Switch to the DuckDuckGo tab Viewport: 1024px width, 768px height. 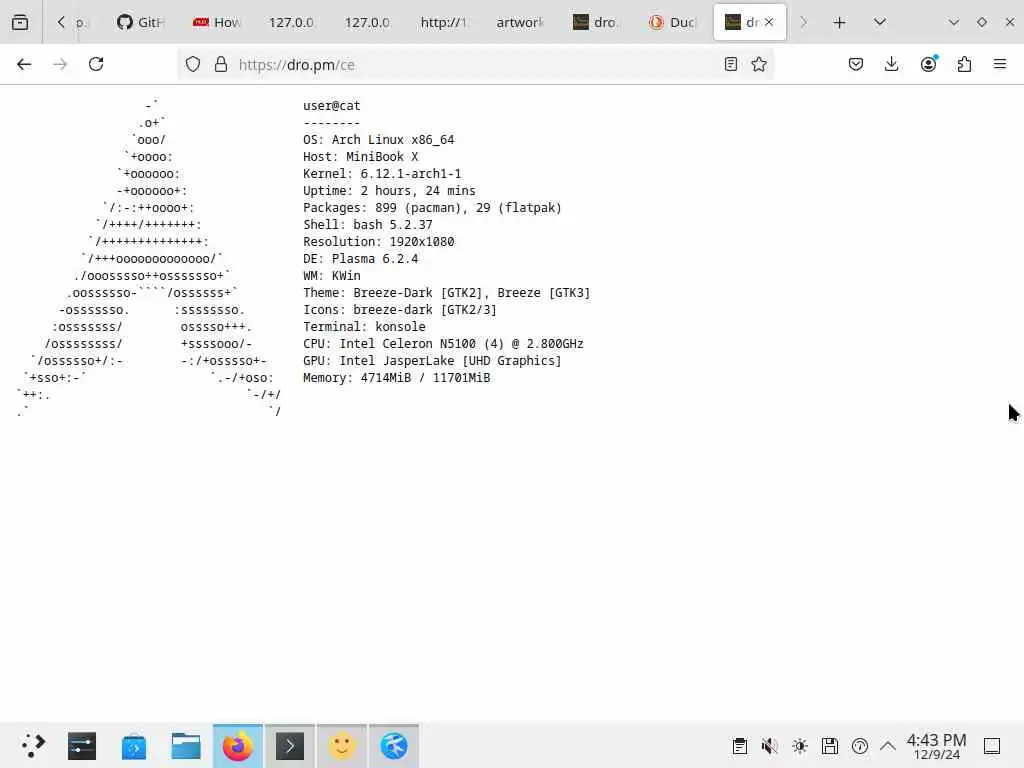point(672,22)
